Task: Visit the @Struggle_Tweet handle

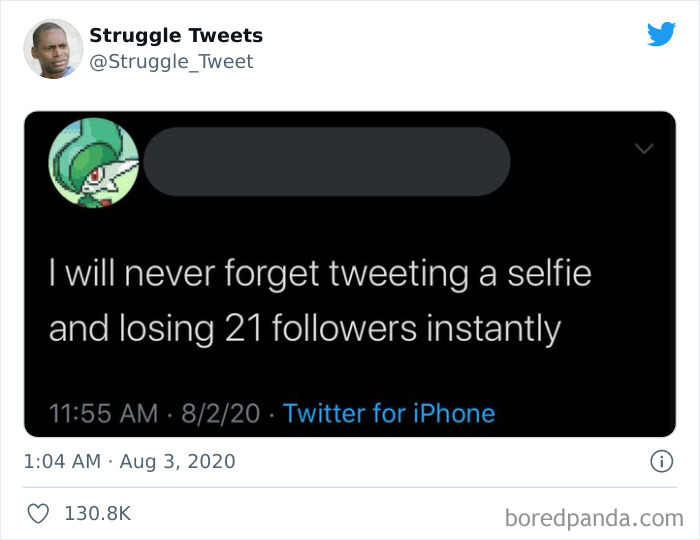Action: 171,62
